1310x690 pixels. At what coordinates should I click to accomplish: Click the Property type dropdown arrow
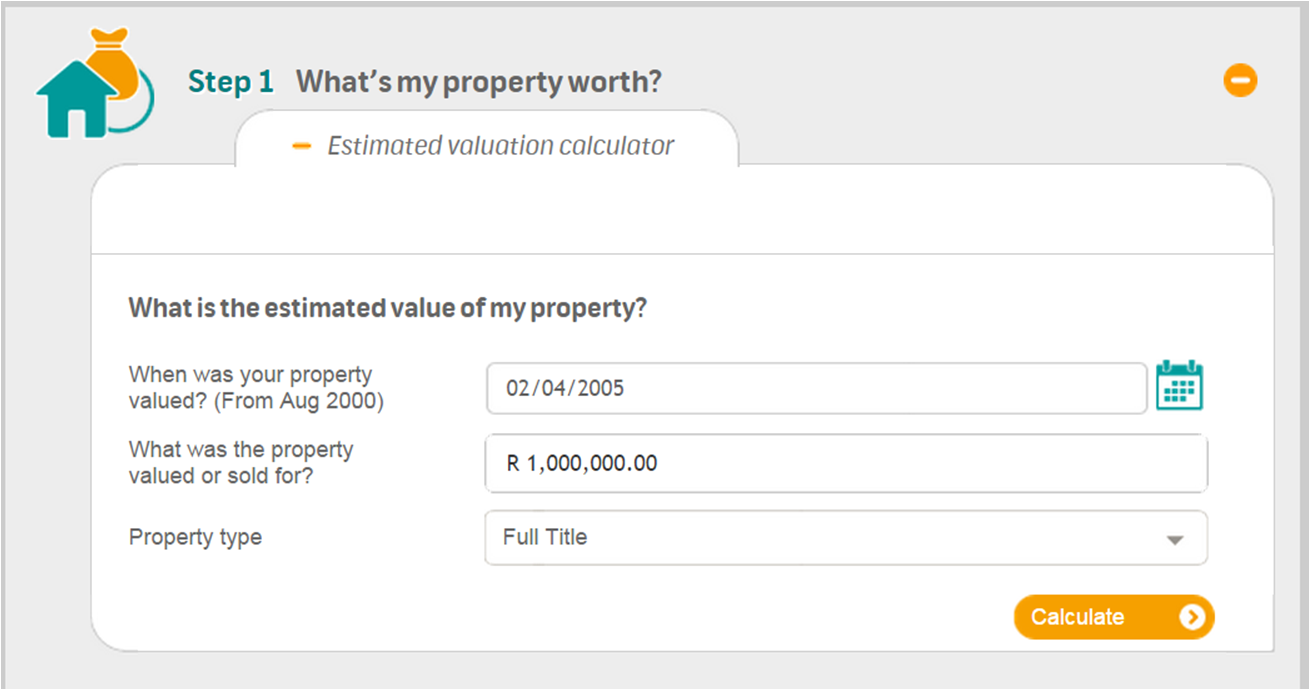coord(1175,540)
